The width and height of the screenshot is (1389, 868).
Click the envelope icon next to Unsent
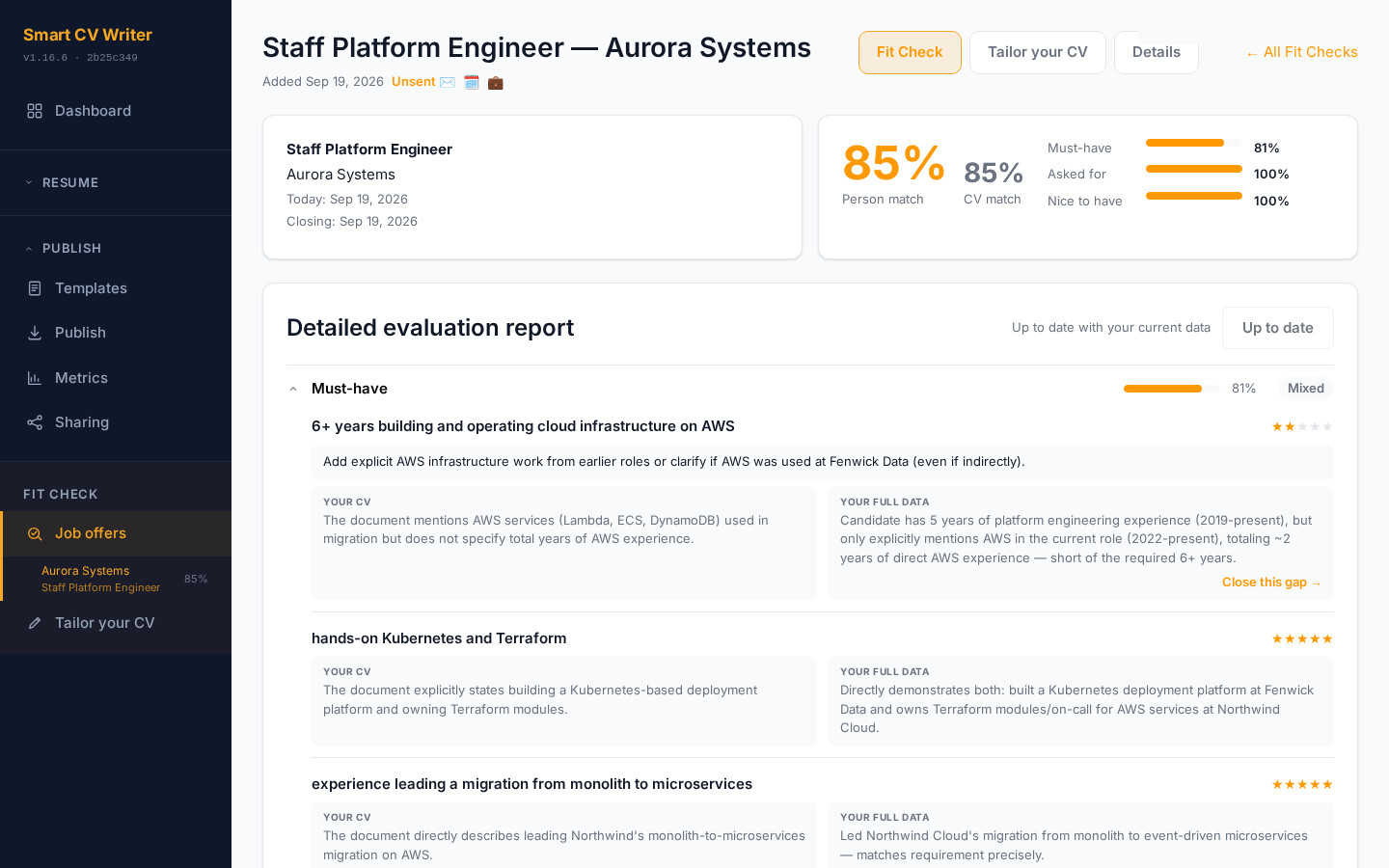tap(448, 82)
